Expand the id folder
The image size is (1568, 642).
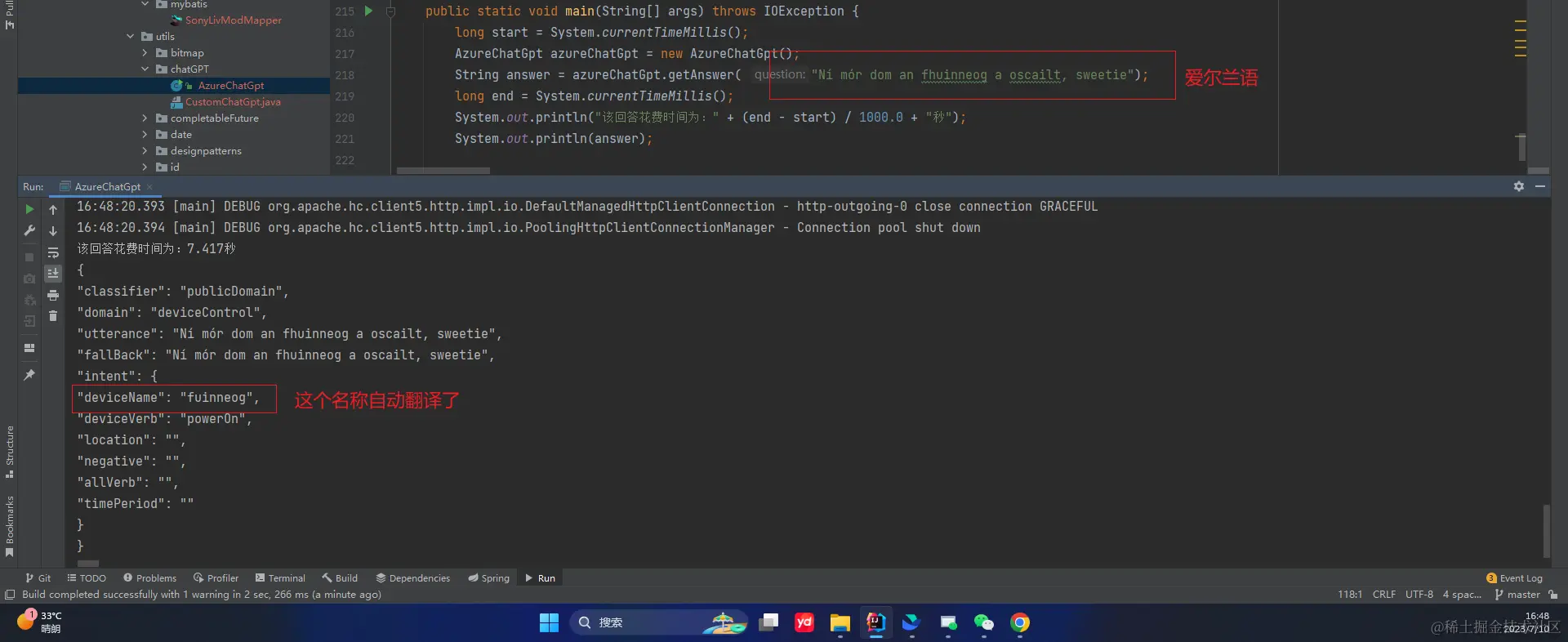pos(145,167)
